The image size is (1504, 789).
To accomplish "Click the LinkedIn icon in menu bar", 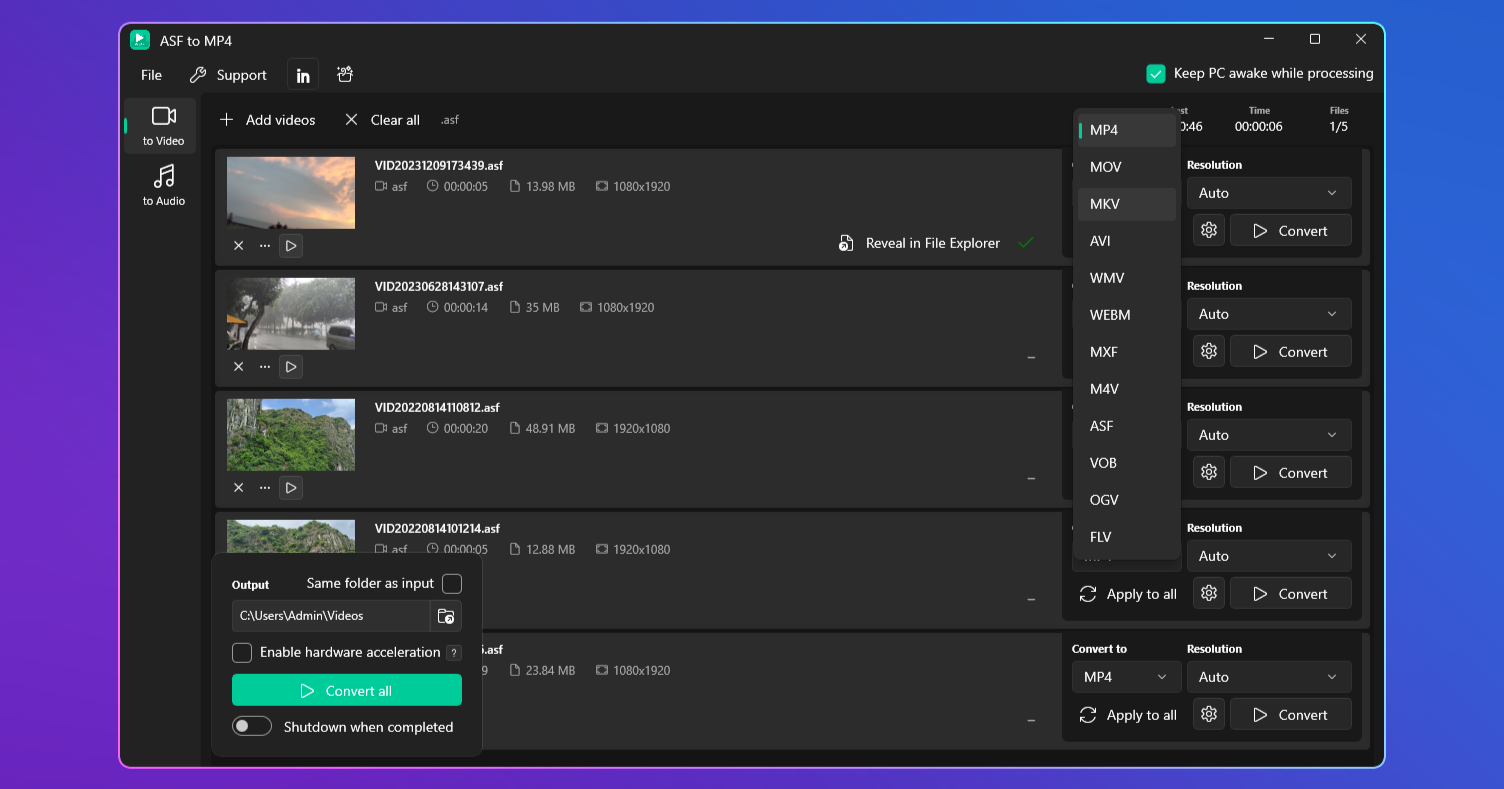I will pyautogui.click(x=303, y=75).
